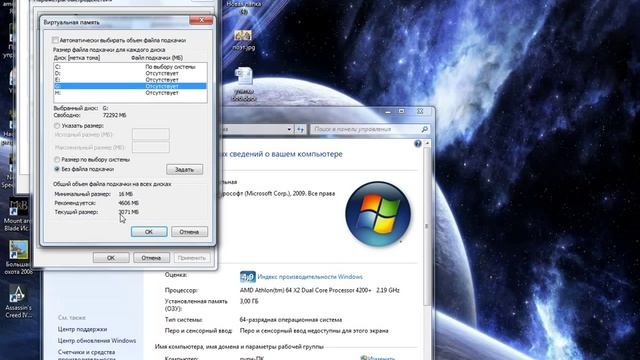The width and height of the screenshot is (640, 360).
Task: Click Отмена in the performance options dialog behind
Action: coord(151,258)
